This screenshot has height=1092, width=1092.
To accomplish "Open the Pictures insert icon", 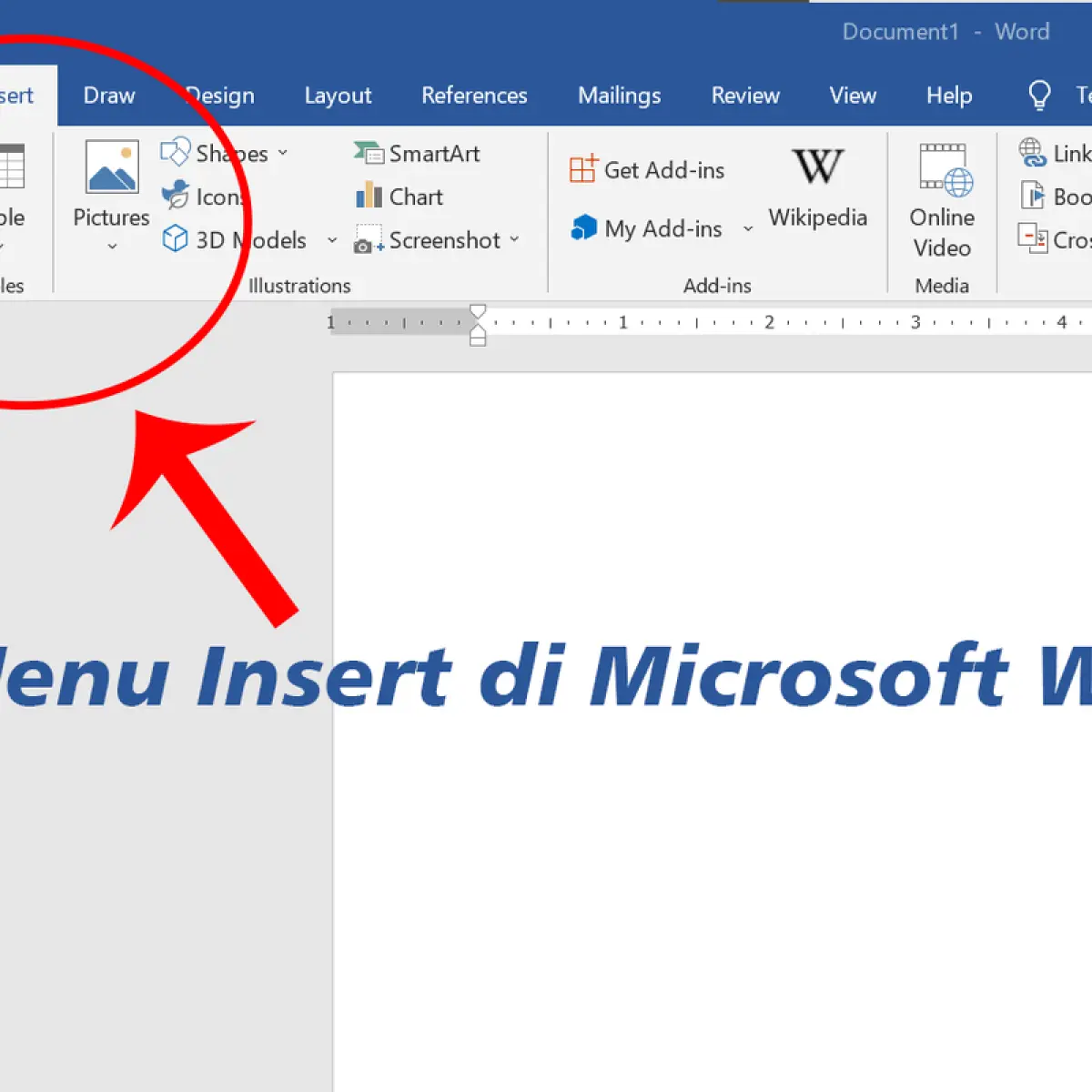I will pos(112,167).
